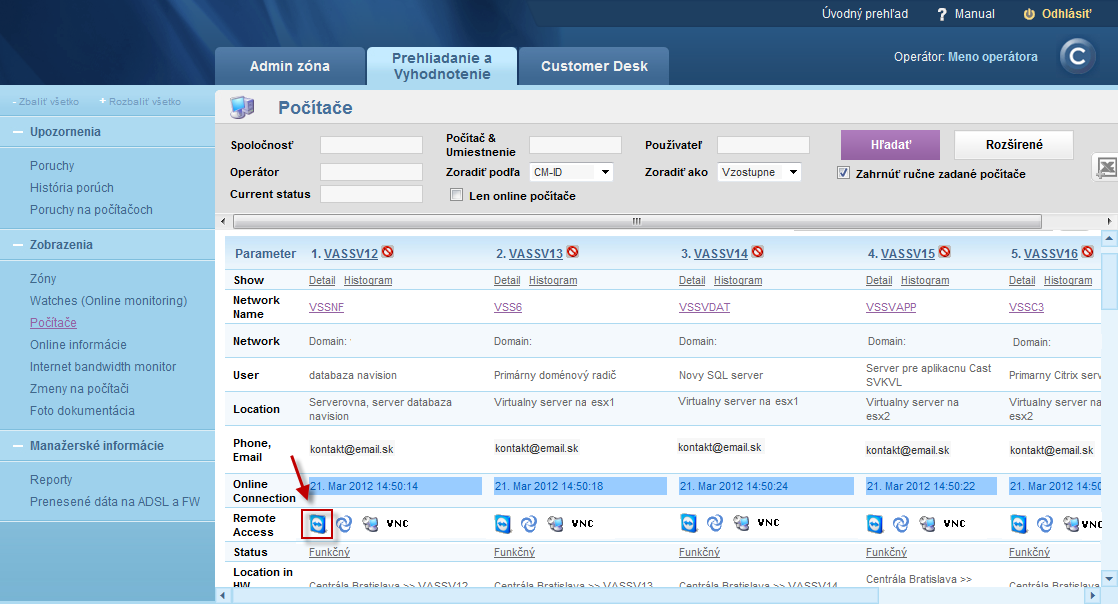The height and width of the screenshot is (604, 1118).
Task: Click the blue swirl remote icon for VASSV14
Action: coord(714,523)
